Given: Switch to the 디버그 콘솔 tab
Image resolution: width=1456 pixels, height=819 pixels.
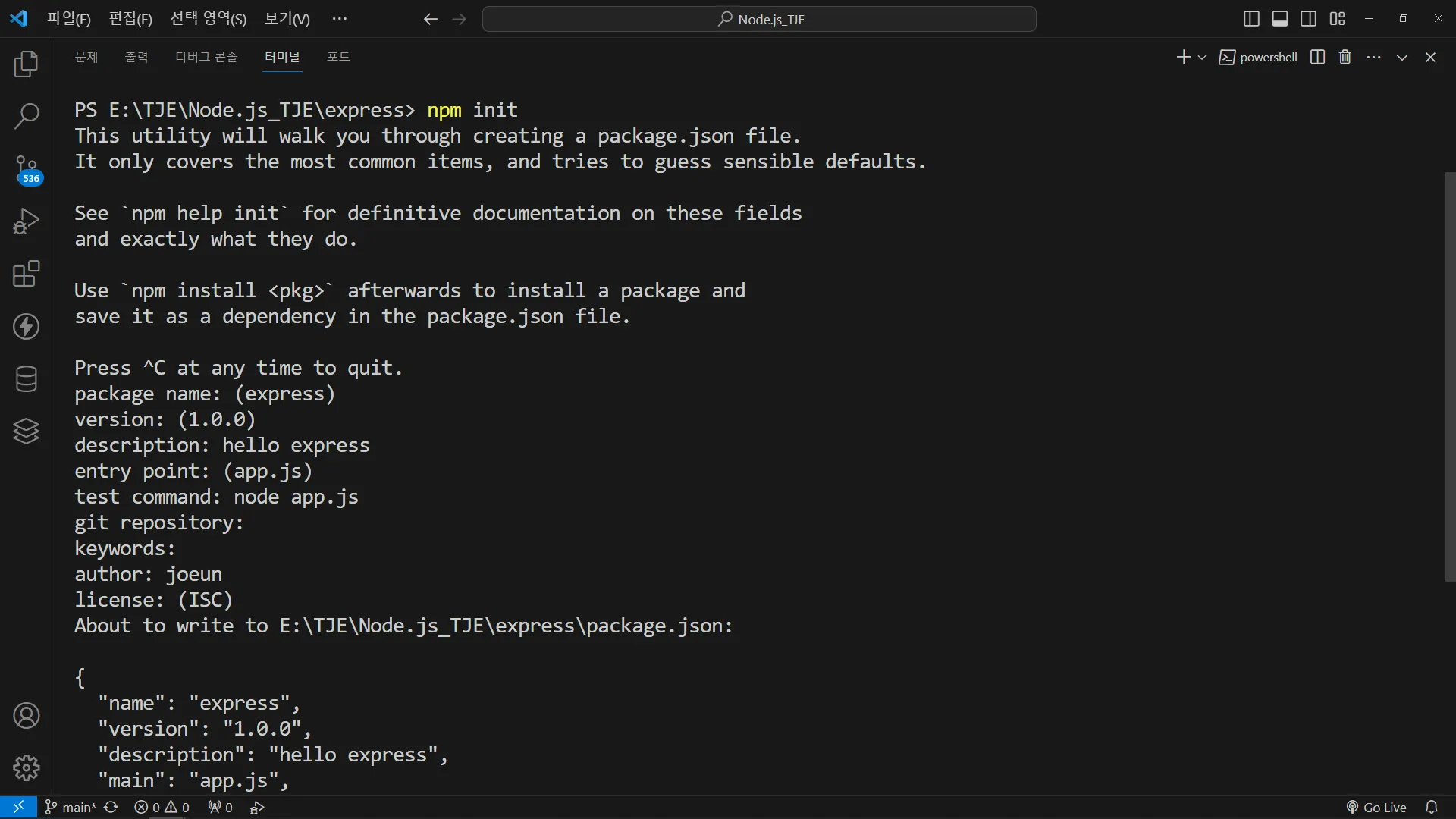Looking at the screenshot, I should (x=206, y=57).
